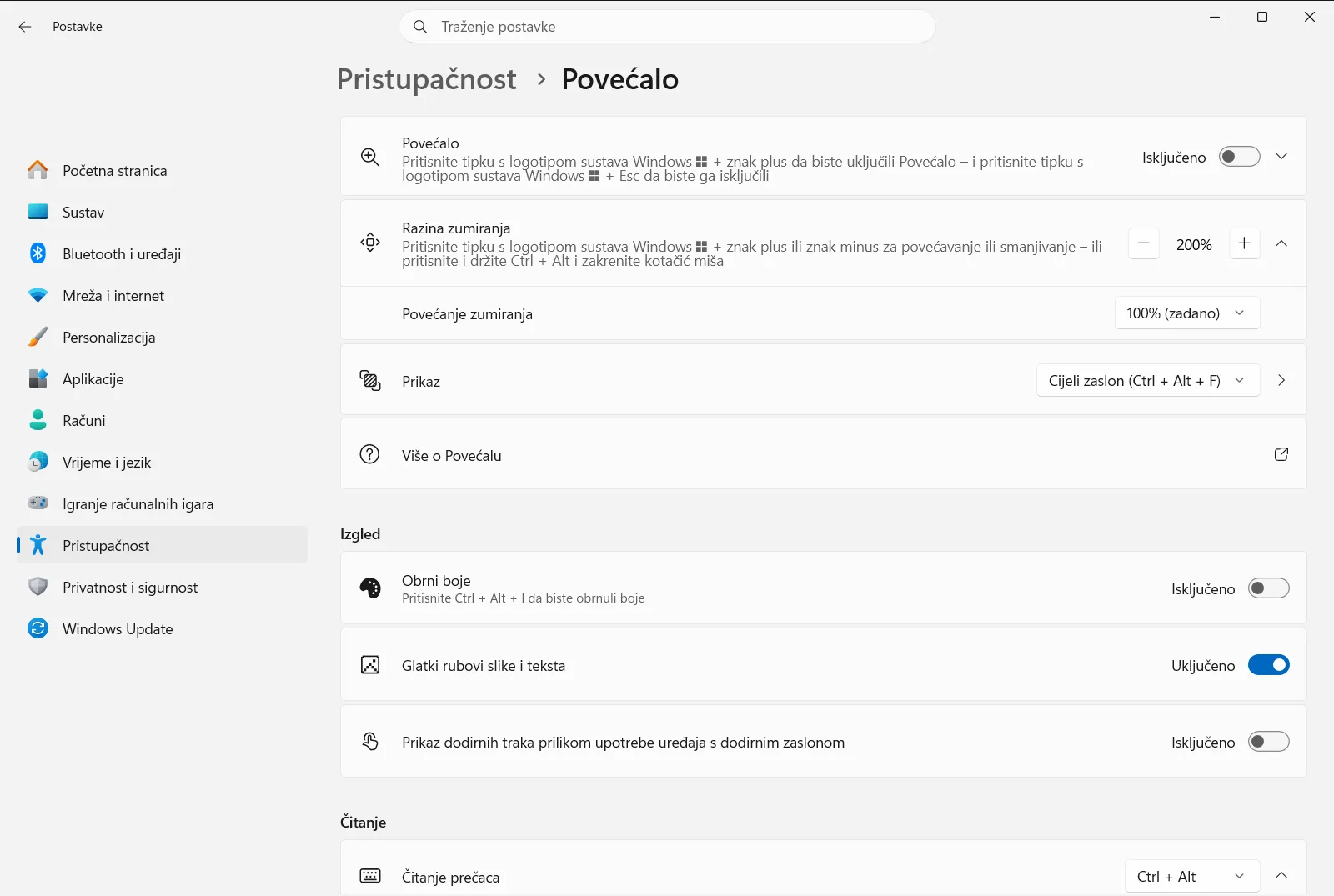This screenshot has height=896, width=1334.
Task: Expand the Povećalo section chevron
Action: pos(1281,157)
